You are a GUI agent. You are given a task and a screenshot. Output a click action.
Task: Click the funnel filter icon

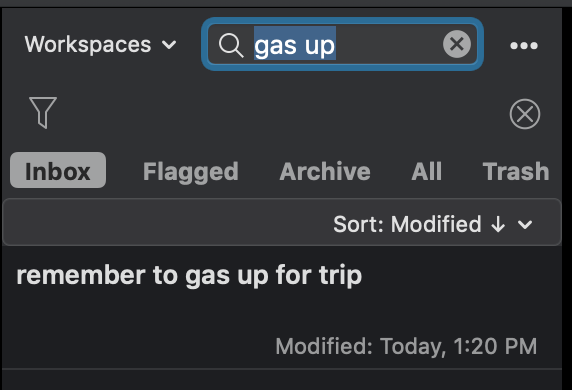pyautogui.click(x=43, y=112)
